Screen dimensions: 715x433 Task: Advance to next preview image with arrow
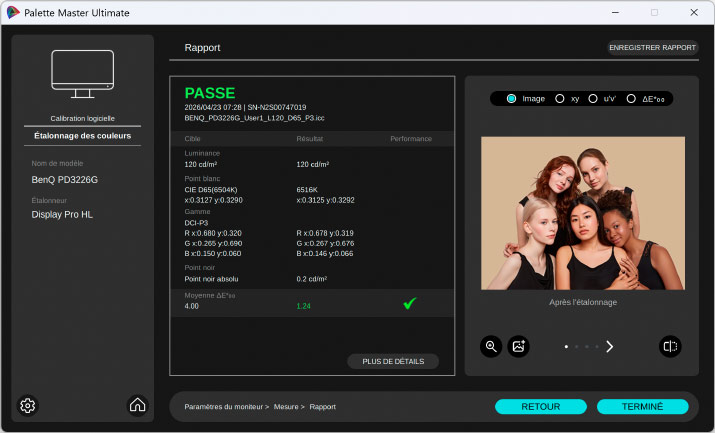(x=610, y=346)
